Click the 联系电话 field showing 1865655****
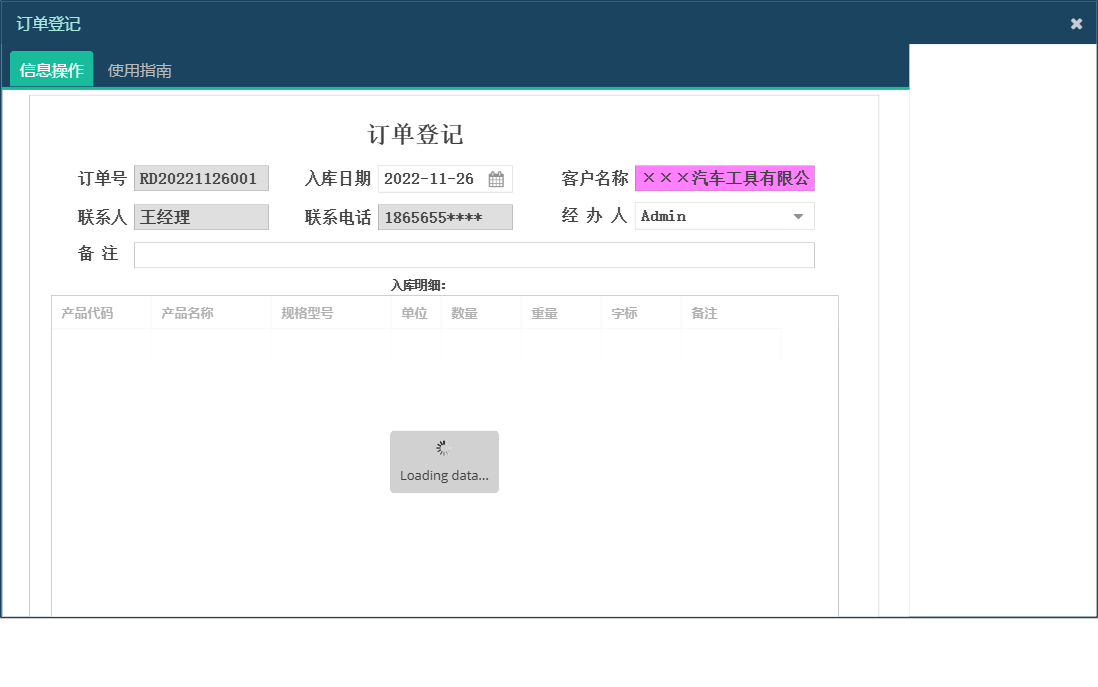 [444, 216]
